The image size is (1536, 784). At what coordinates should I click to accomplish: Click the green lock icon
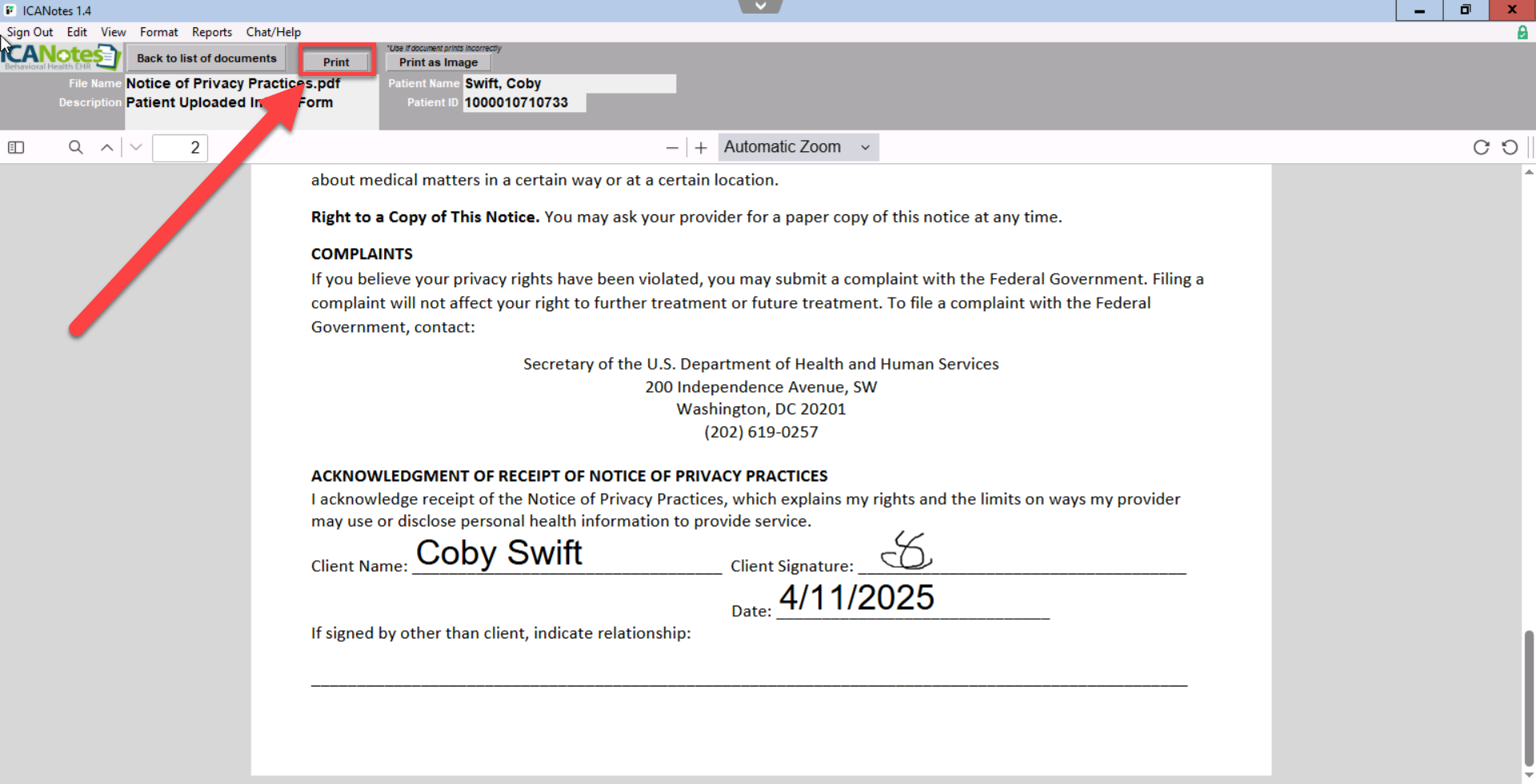(x=1522, y=33)
